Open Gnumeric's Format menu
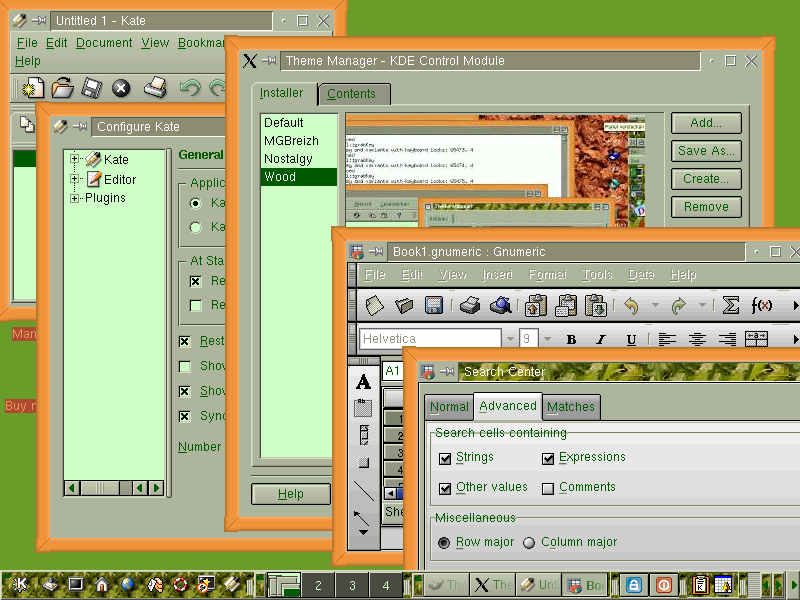This screenshot has width=800, height=600. point(547,275)
